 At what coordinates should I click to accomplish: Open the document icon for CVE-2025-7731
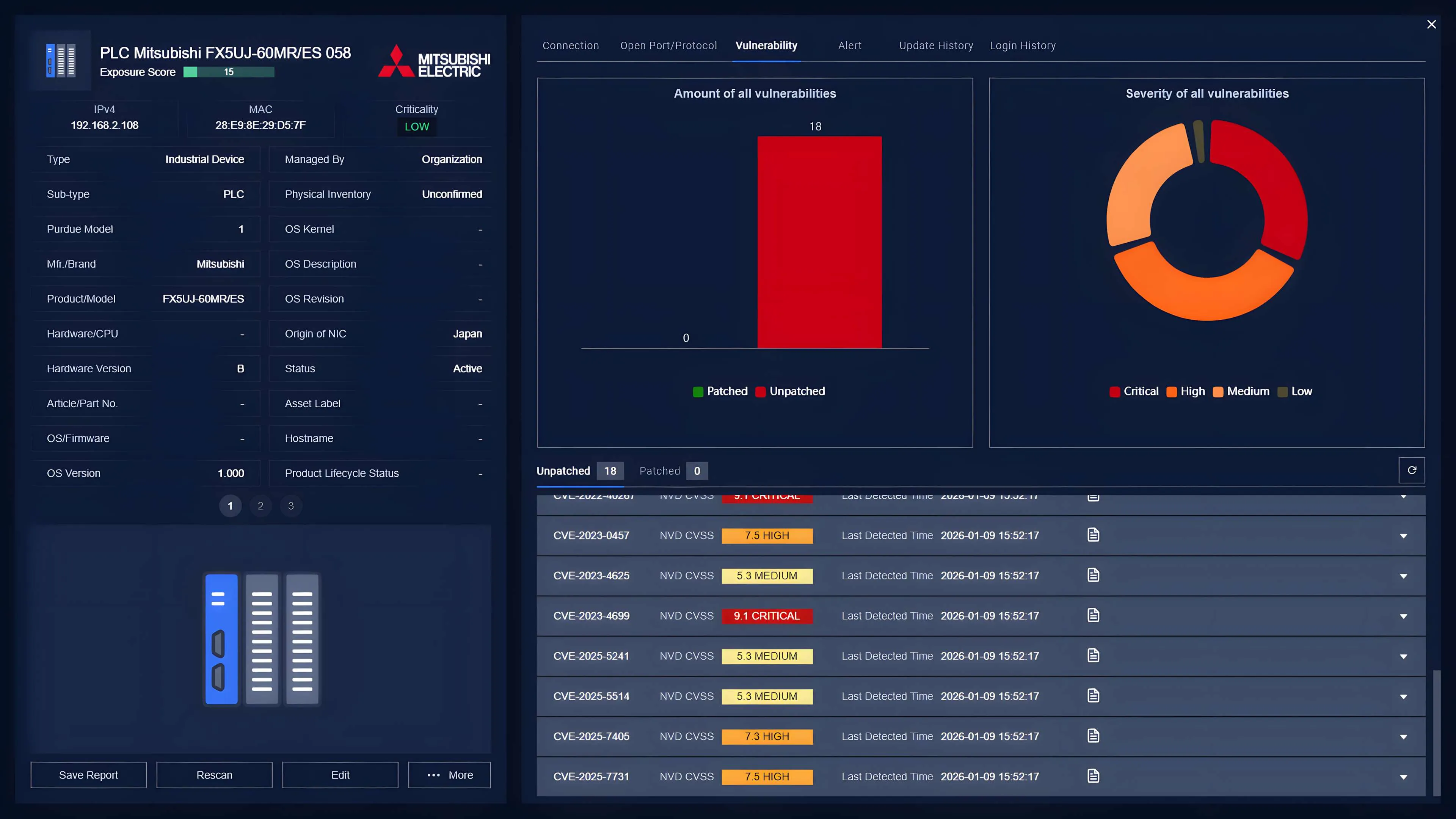point(1093,776)
